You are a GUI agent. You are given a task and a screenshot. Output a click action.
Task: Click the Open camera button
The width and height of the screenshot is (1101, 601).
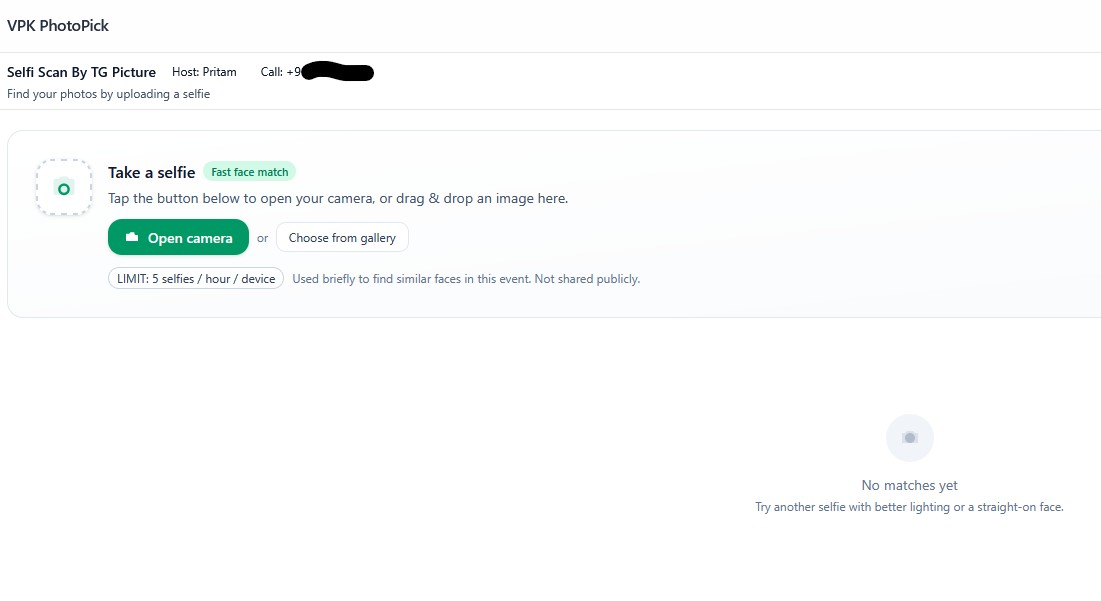178,237
